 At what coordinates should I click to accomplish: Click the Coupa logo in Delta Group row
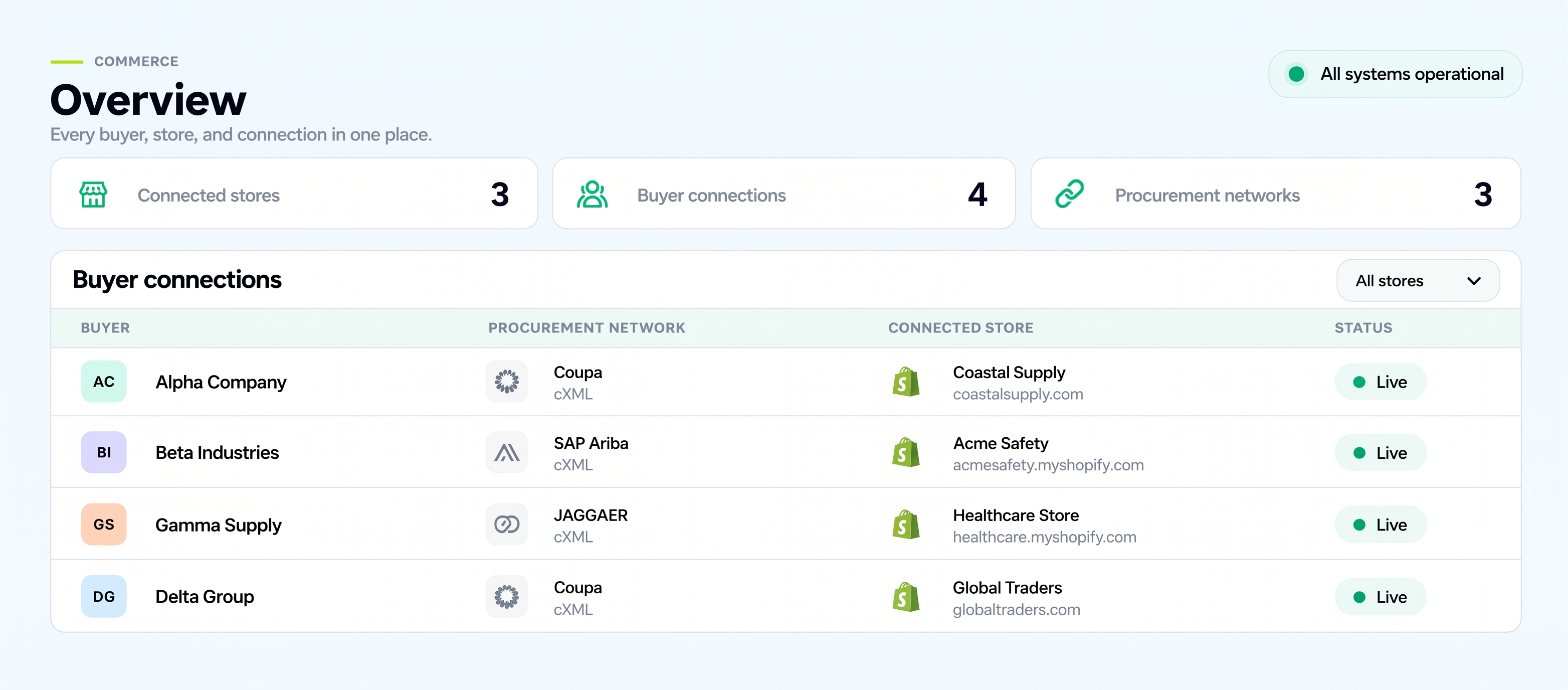[506, 597]
